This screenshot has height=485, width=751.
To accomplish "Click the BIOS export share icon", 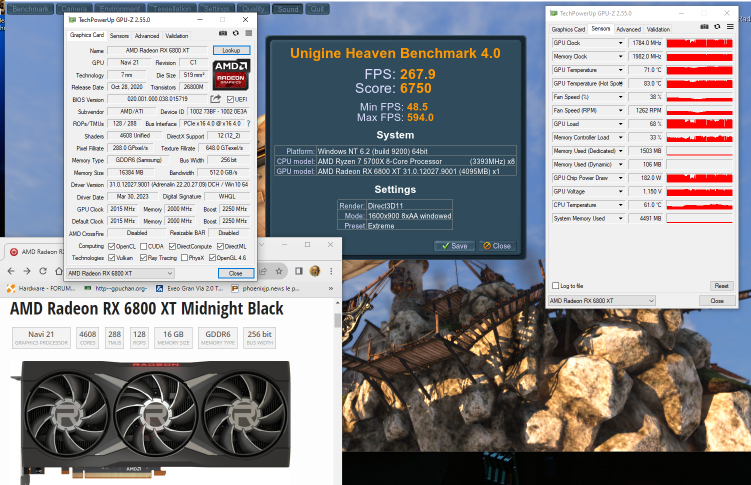I will [216, 99].
